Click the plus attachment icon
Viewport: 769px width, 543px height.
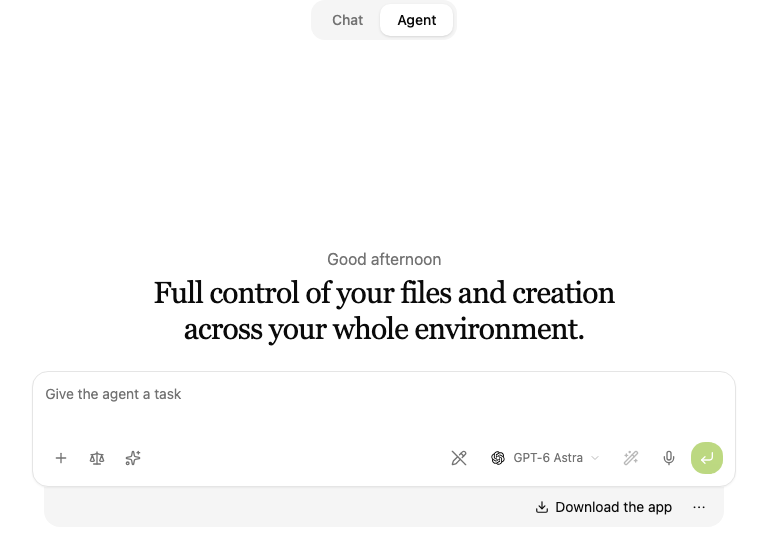[61, 458]
